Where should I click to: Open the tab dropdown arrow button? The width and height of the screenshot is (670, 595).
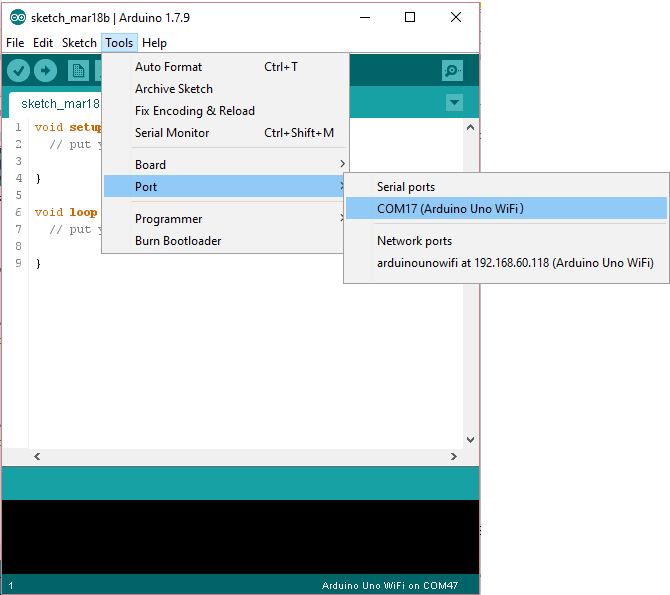454,103
